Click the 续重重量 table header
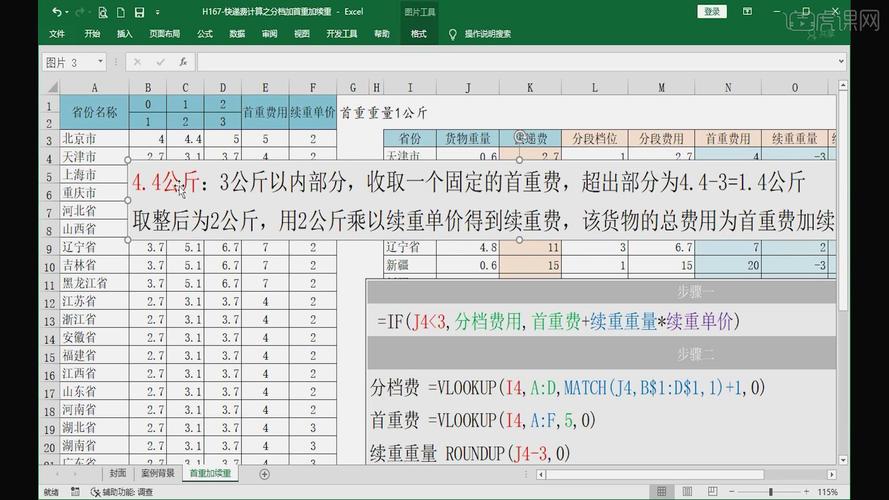889x500 pixels. (794, 138)
